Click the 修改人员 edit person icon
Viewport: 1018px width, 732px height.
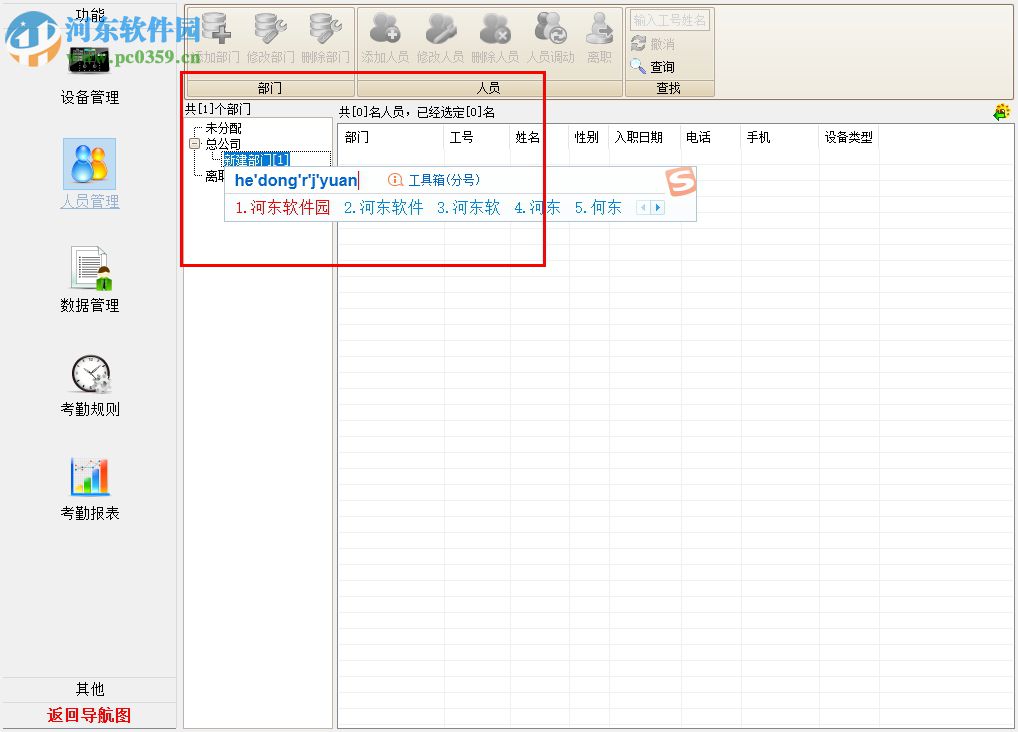(x=440, y=28)
